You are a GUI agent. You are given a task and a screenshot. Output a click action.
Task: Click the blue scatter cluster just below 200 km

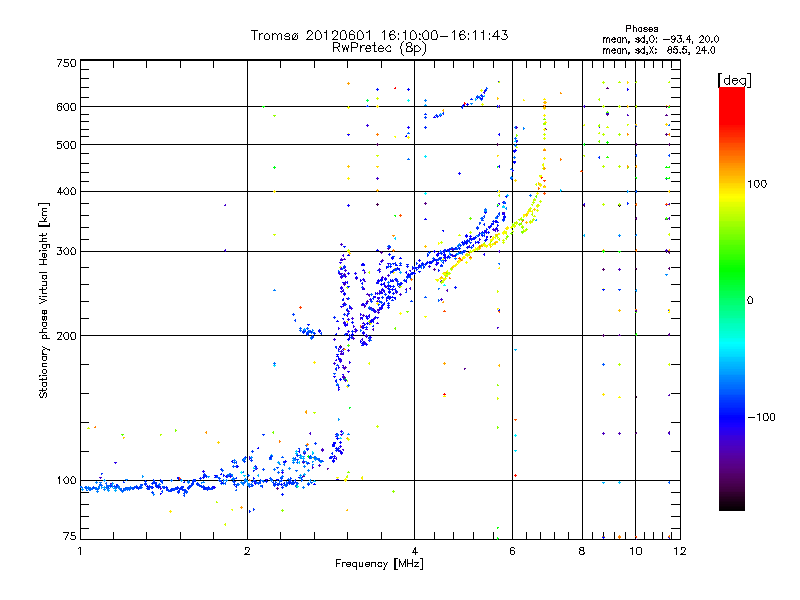341,366
